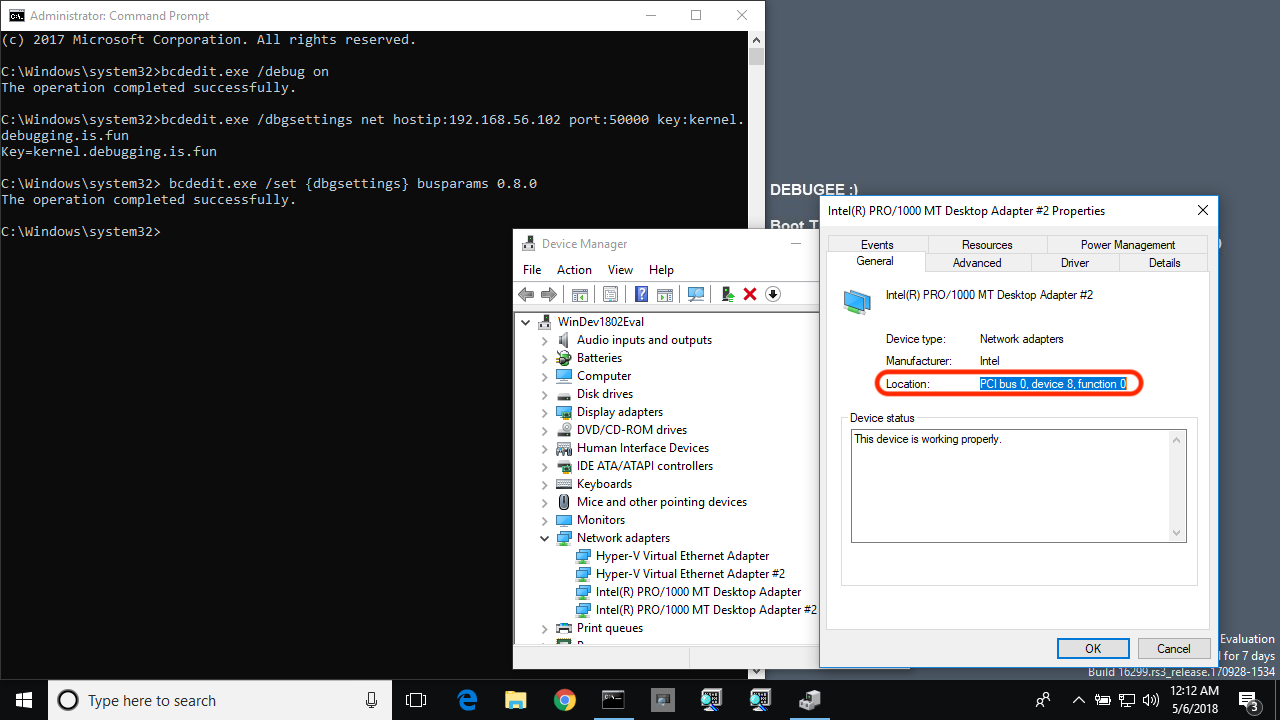
Task: Expand the Keyboards category
Action: tap(545, 484)
